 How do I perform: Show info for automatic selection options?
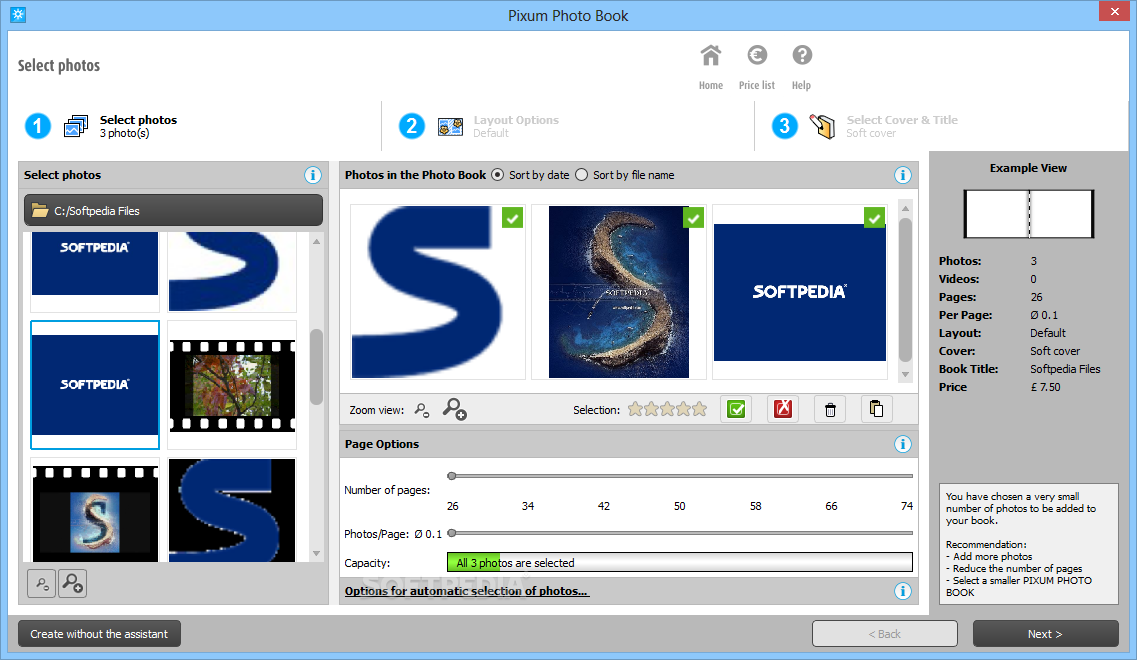[903, 592]
